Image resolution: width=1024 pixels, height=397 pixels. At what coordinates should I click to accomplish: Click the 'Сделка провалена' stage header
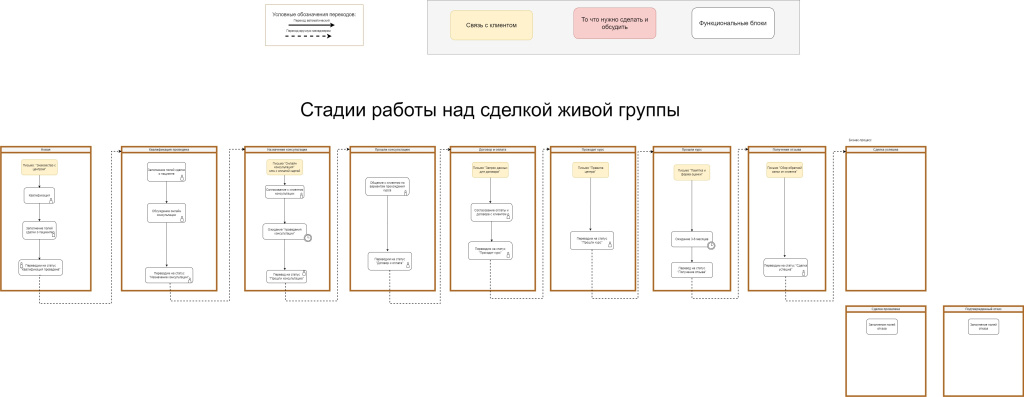click(x=886, y=308)
